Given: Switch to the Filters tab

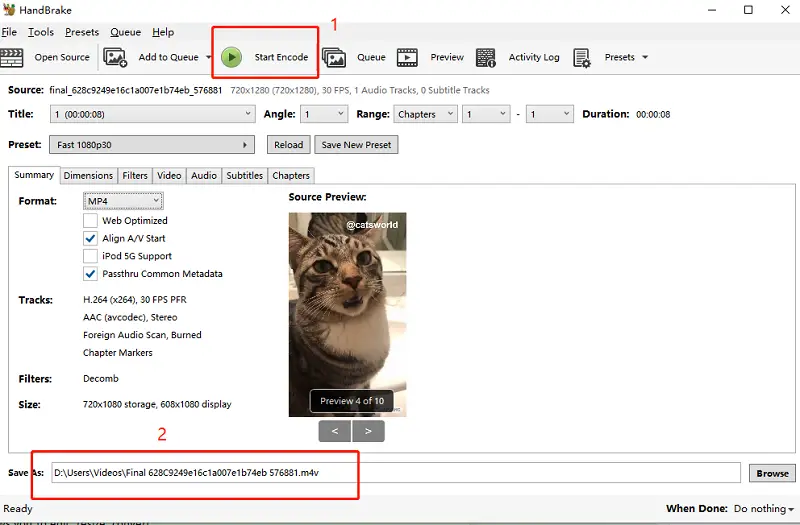Looking at the screenshot, I should [135, 176].
